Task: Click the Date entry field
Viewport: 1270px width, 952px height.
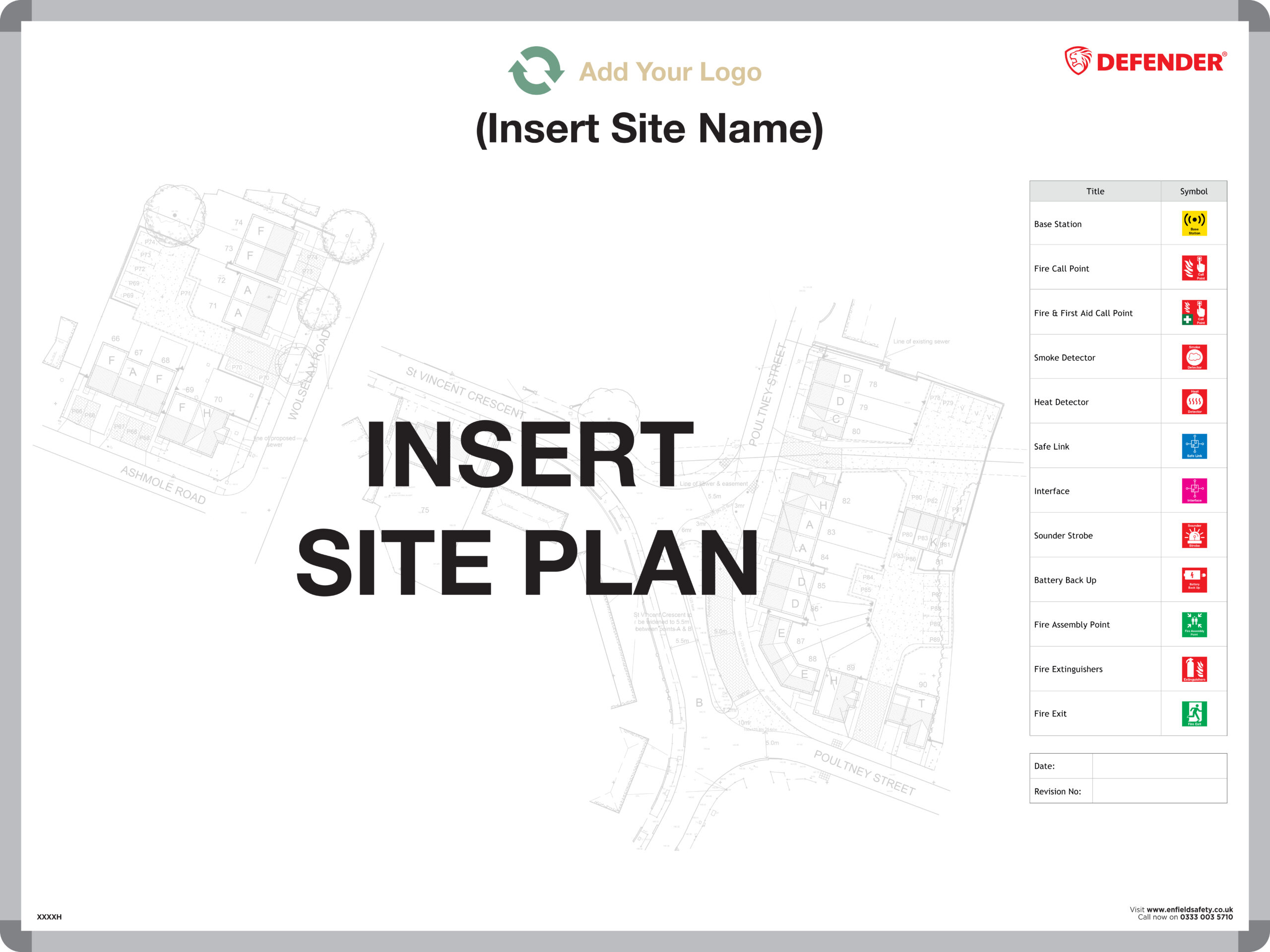Action: [1158, 766]
